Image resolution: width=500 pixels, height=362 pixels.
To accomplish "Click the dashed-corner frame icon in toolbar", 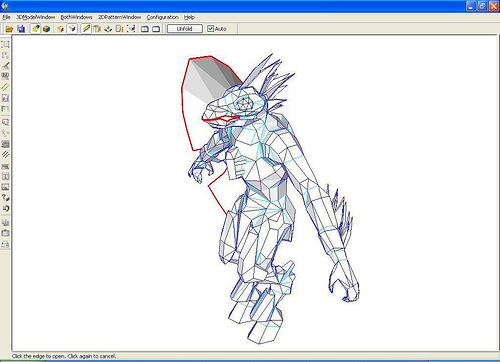I will pos(131,29).
